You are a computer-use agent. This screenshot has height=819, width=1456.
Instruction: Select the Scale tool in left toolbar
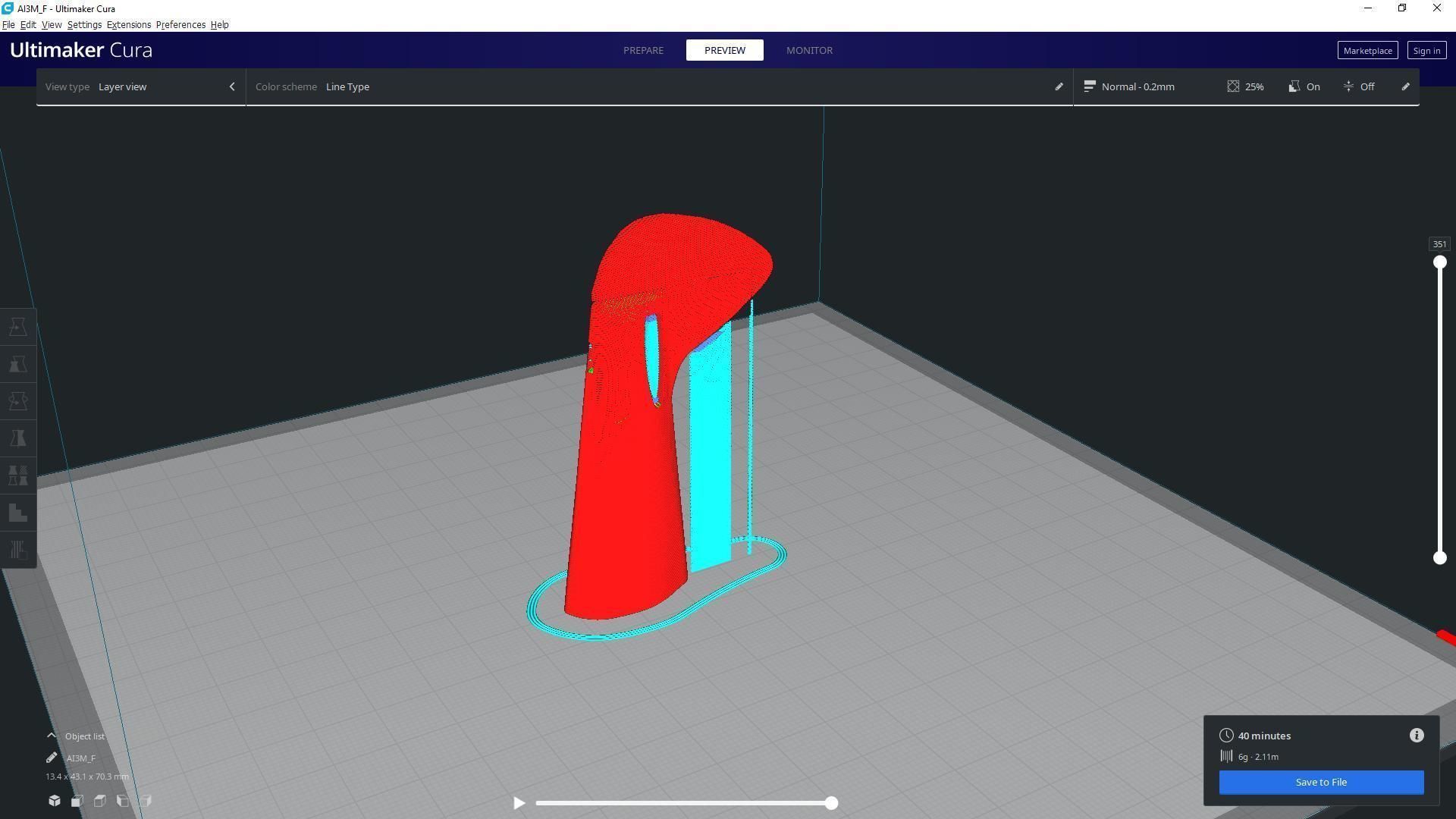tap(18, 364)
